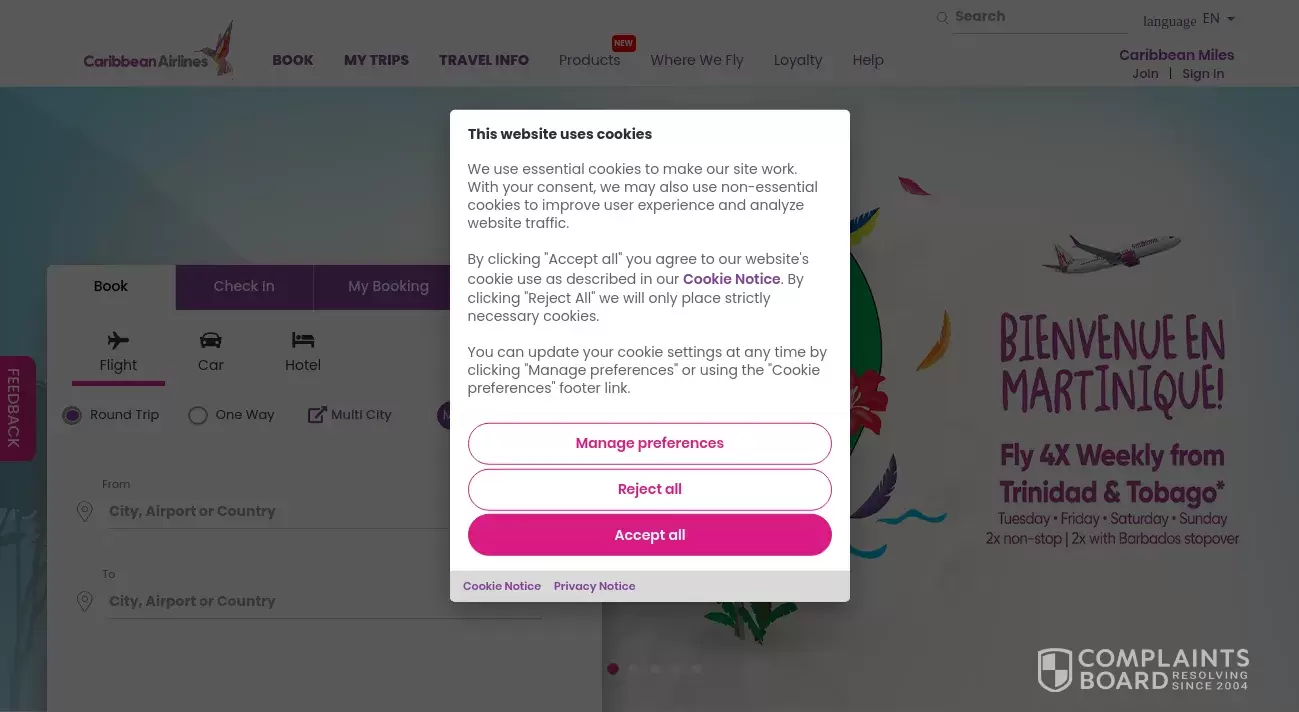Select the Hotel booking icon

(x=302, y=339)
